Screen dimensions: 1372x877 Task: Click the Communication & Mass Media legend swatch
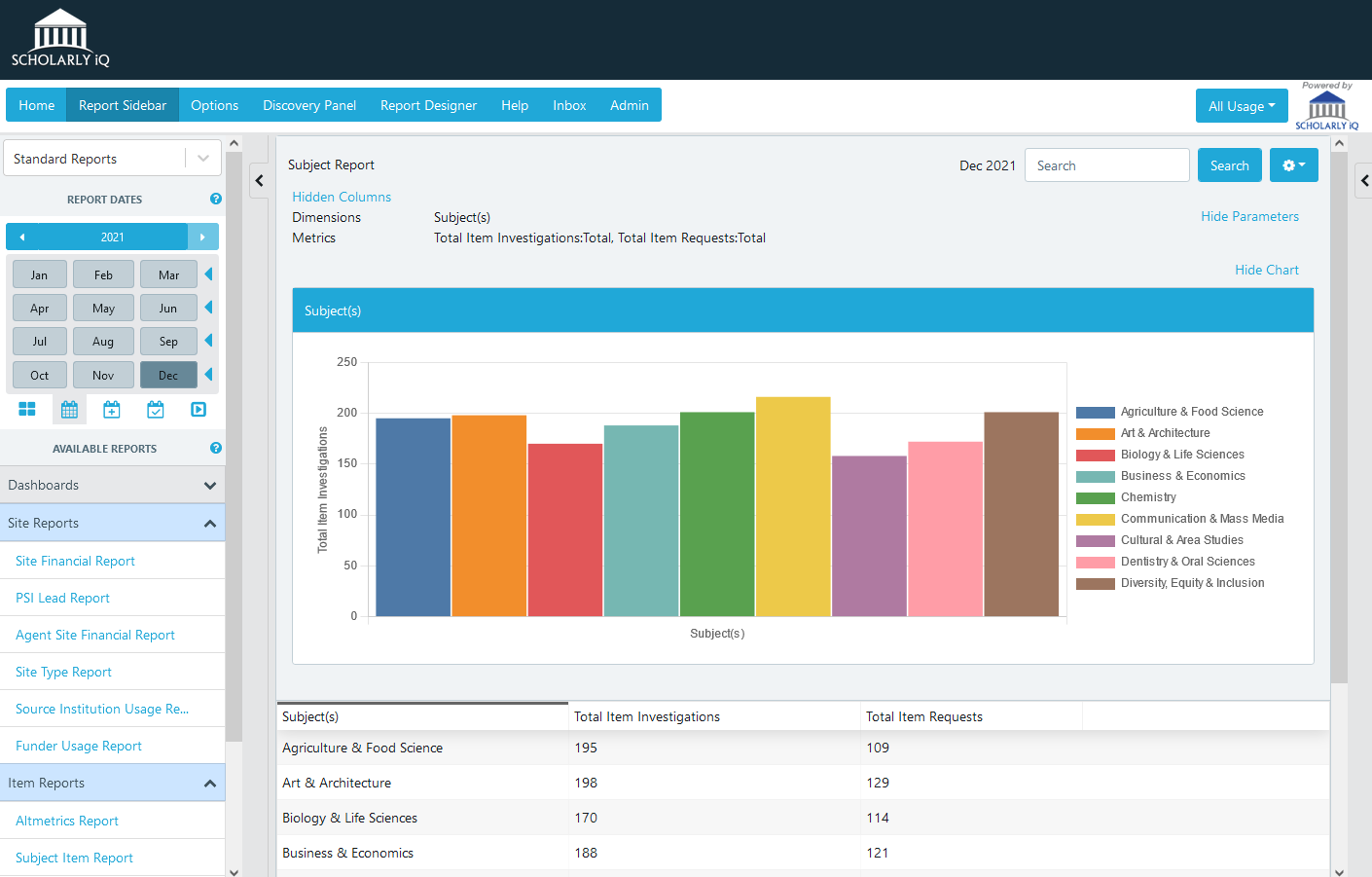pyautogui.click(x=1095, y=519)
